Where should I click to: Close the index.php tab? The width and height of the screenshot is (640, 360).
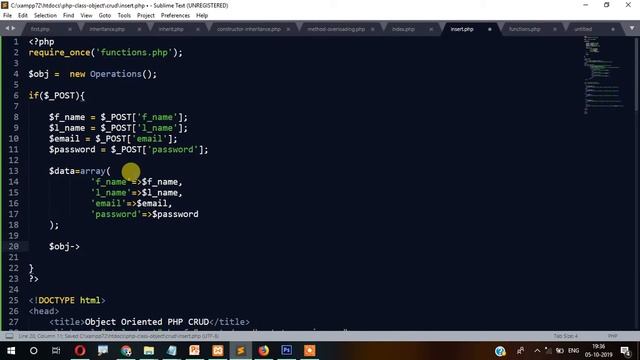[x=431, y=29]
